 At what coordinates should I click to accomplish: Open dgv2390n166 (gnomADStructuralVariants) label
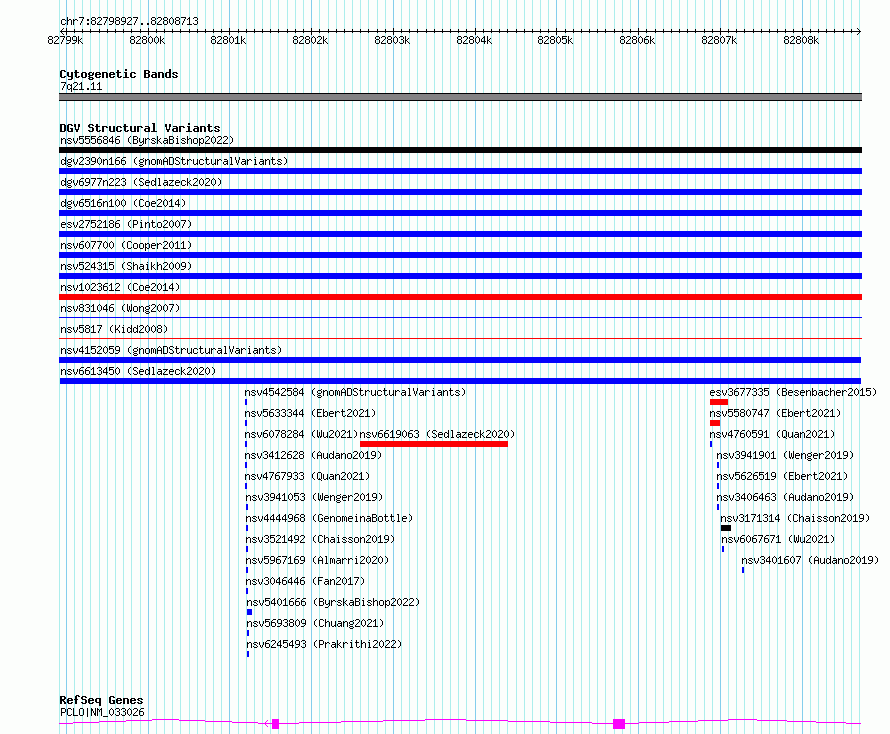tap(174, 161)
